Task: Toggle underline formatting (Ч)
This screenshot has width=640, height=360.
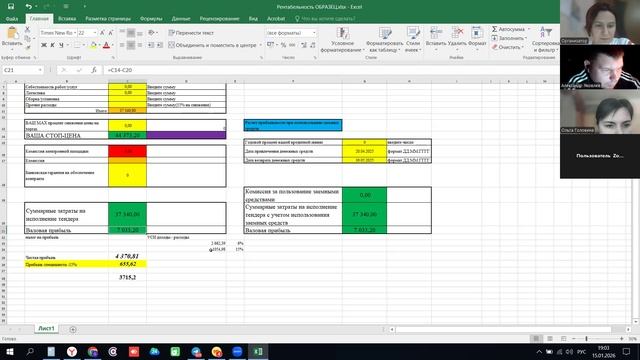Action: point(61,45)
